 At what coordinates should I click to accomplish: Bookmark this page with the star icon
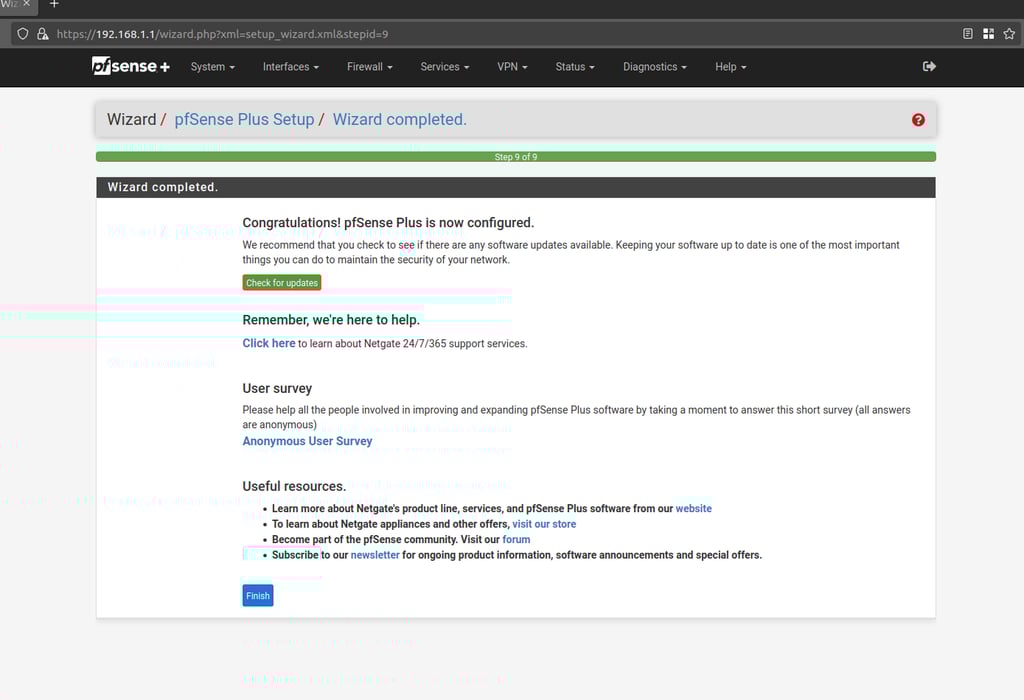tap(1009, 34)
